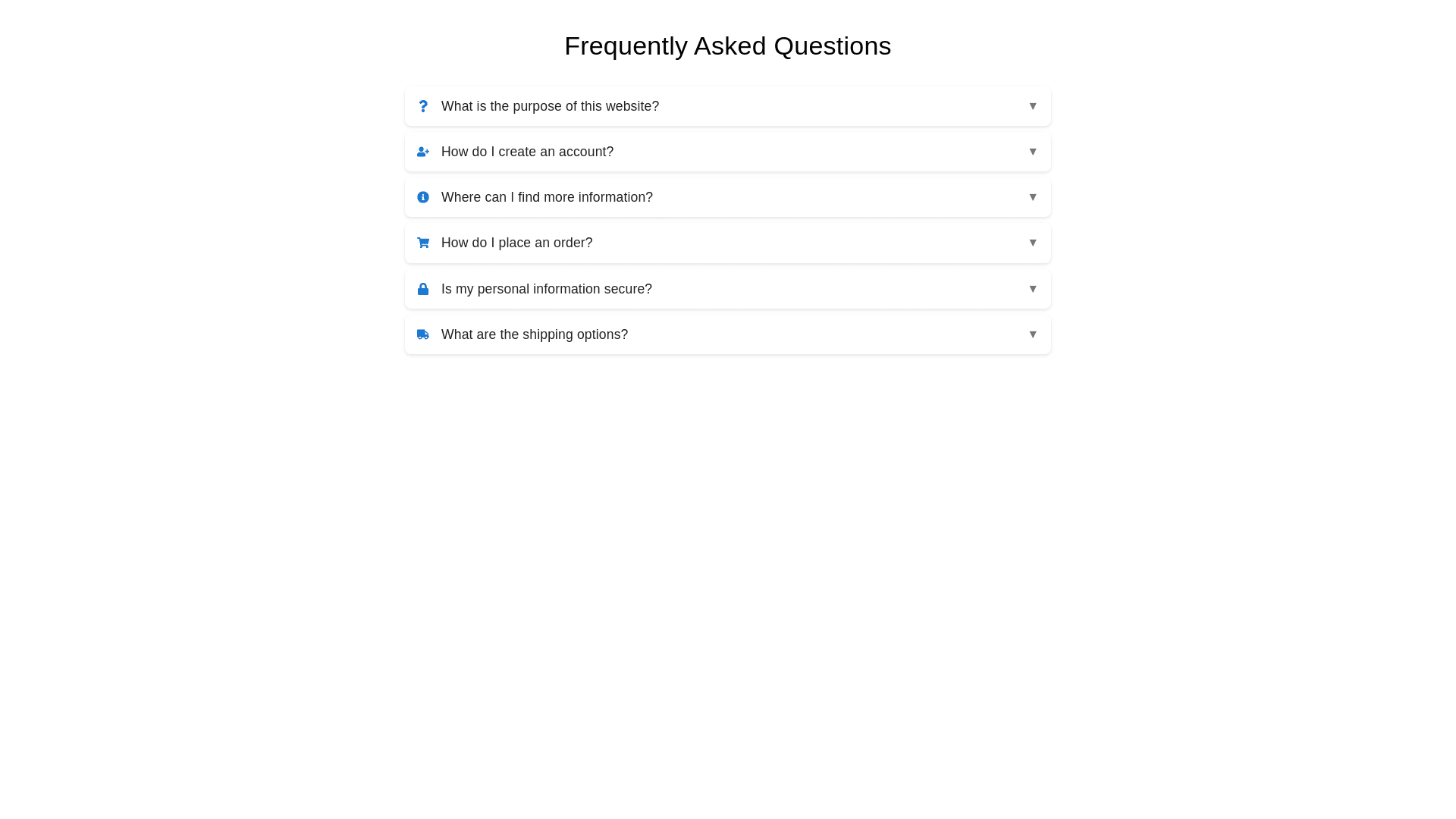Select "Where can I find more information?" text
This screenshot has height=819, width=1456.
[x=547, y=197]
